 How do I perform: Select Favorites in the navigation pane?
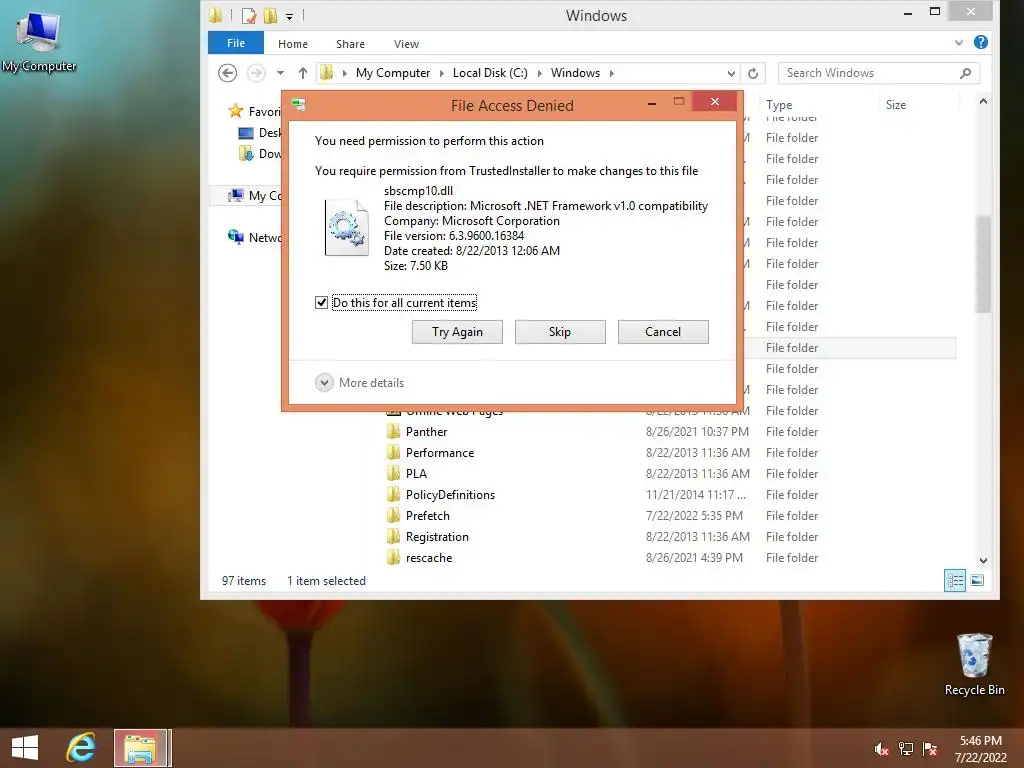pos(255,111)
